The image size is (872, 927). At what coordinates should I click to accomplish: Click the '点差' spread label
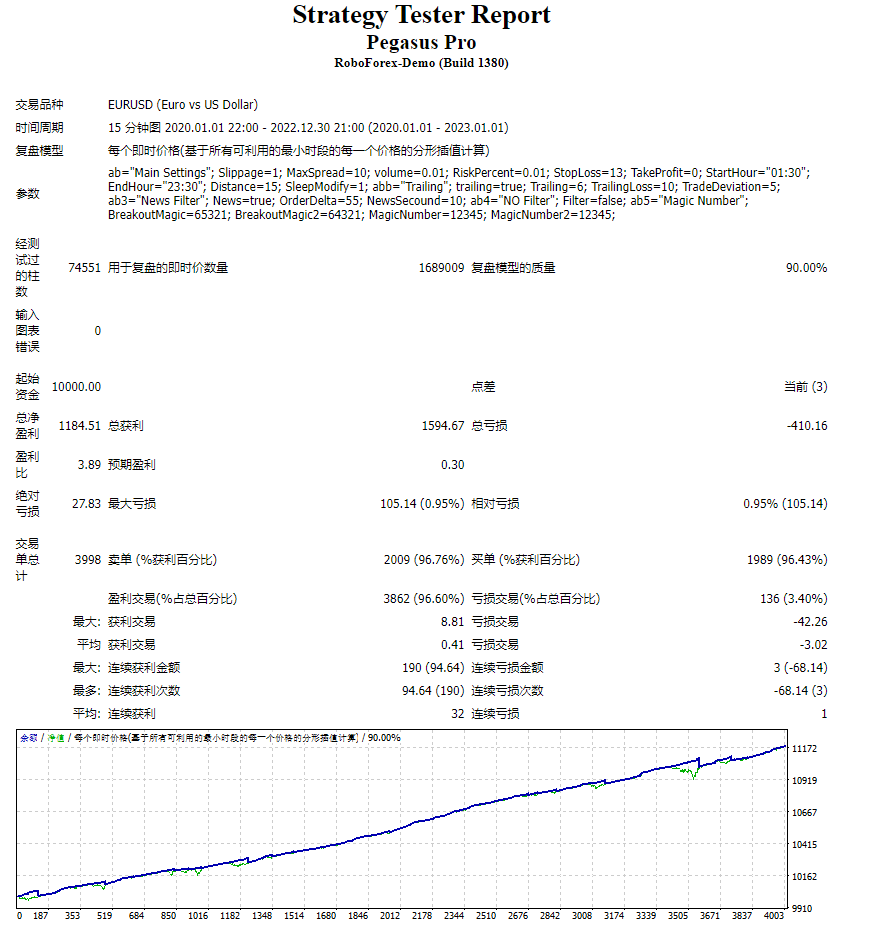(x=483, y=387)
